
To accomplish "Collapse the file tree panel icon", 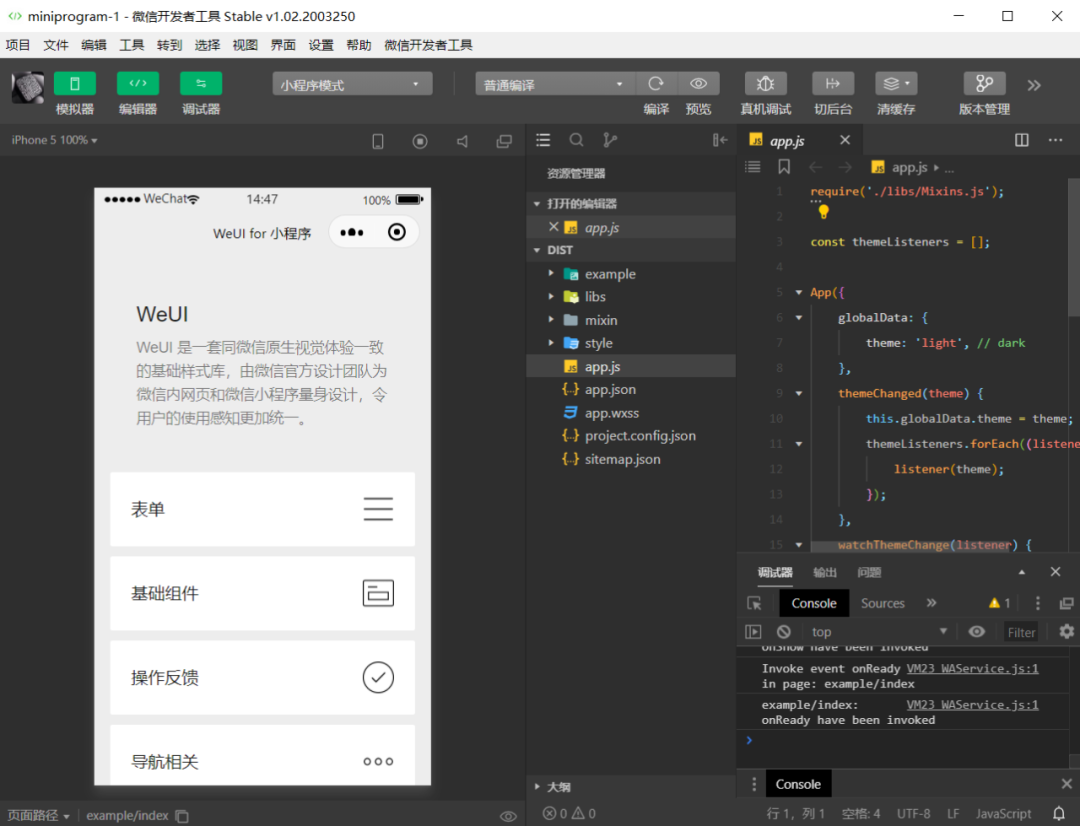I will pyautogui.click(x=720, y=141).
